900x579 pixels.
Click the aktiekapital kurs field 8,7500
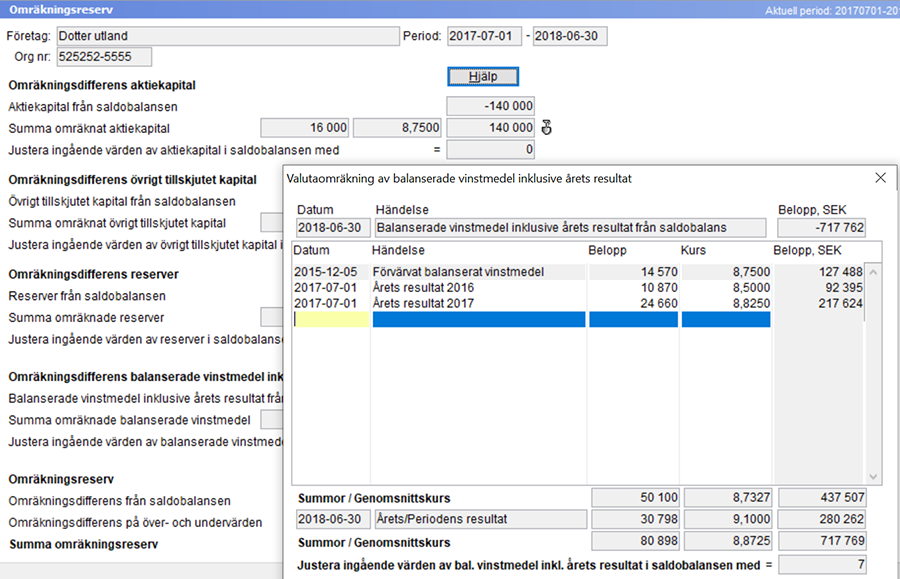tap(397, 127)
